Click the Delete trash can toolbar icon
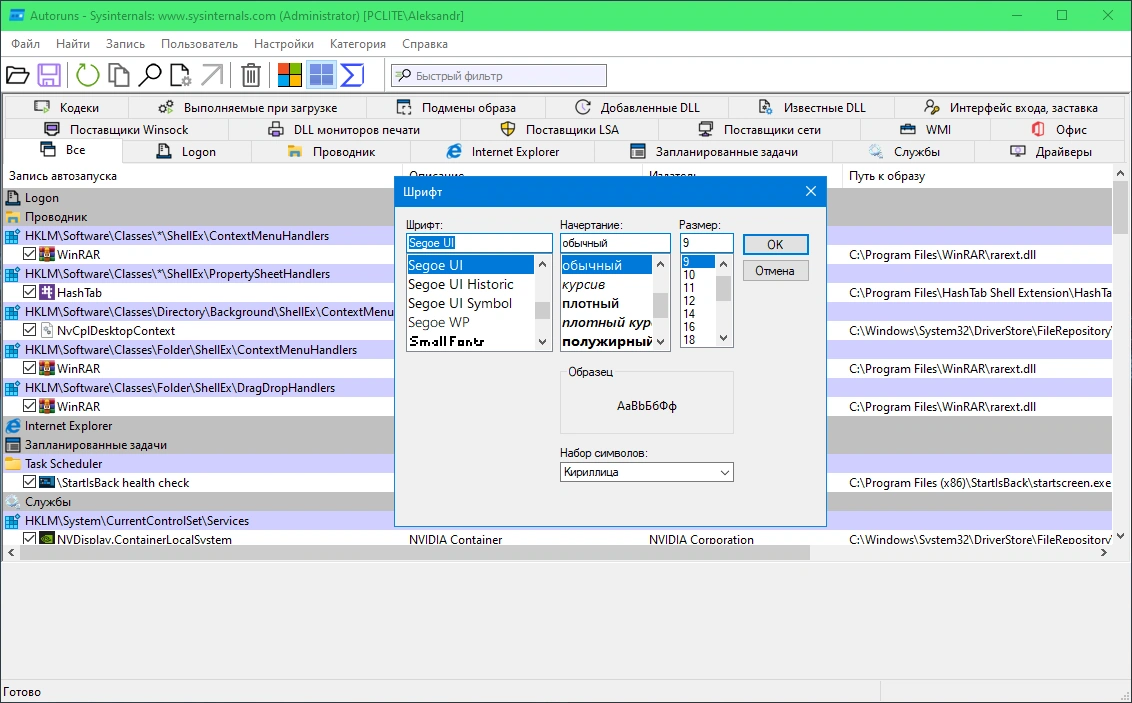This screenshot has width=1132, height=703. click(x=251, y=75)
